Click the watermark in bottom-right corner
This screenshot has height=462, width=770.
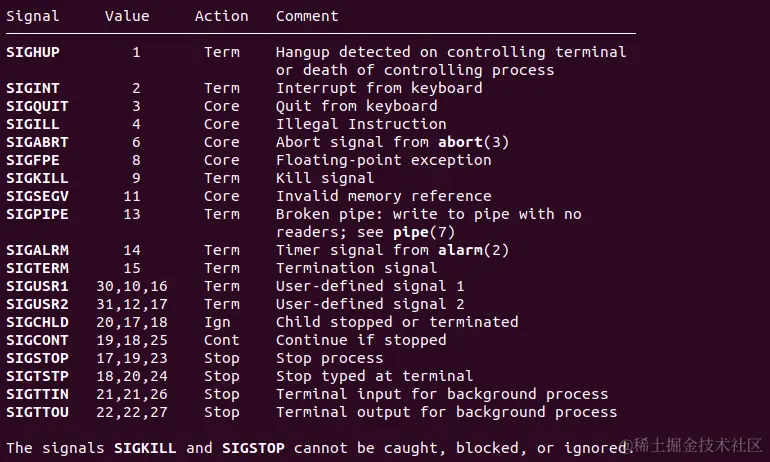691,445
